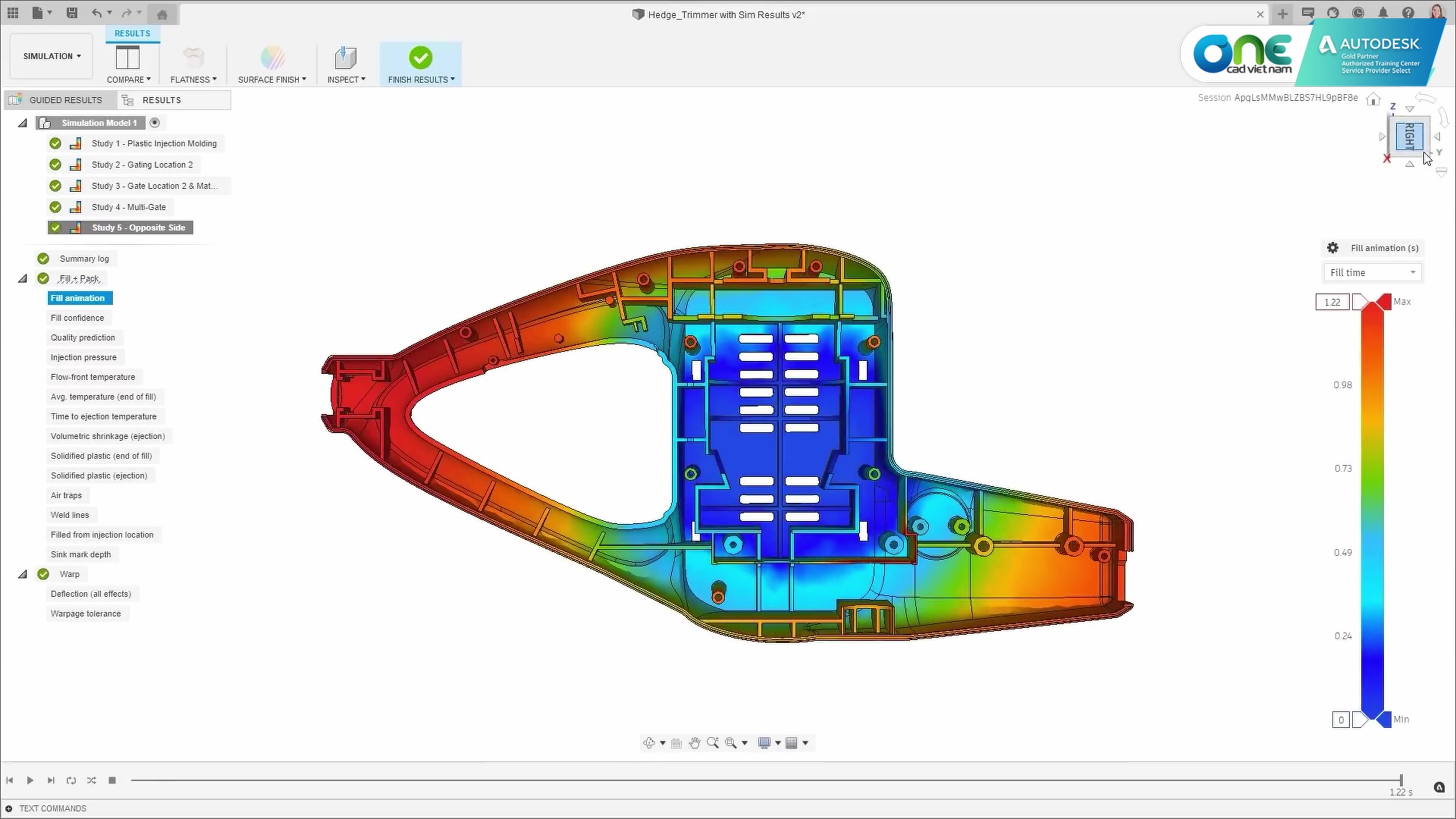Open the help question mark menu

(1408, 13)
